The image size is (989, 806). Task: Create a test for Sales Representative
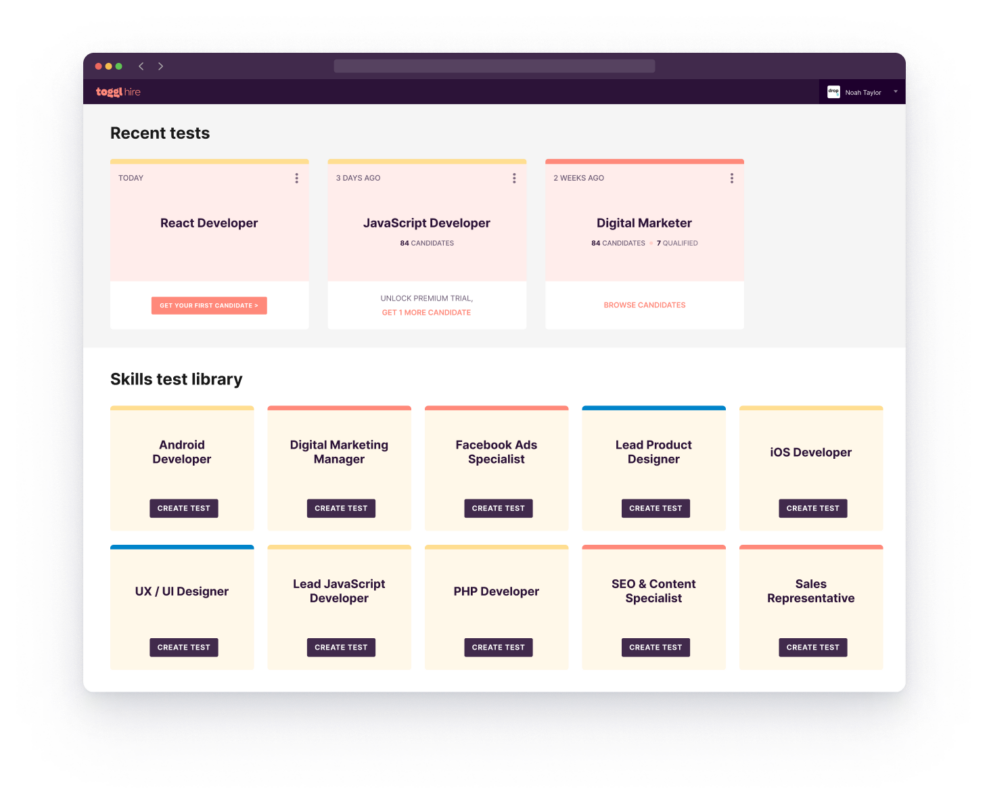pyautogui.click(x=812, y=647)
